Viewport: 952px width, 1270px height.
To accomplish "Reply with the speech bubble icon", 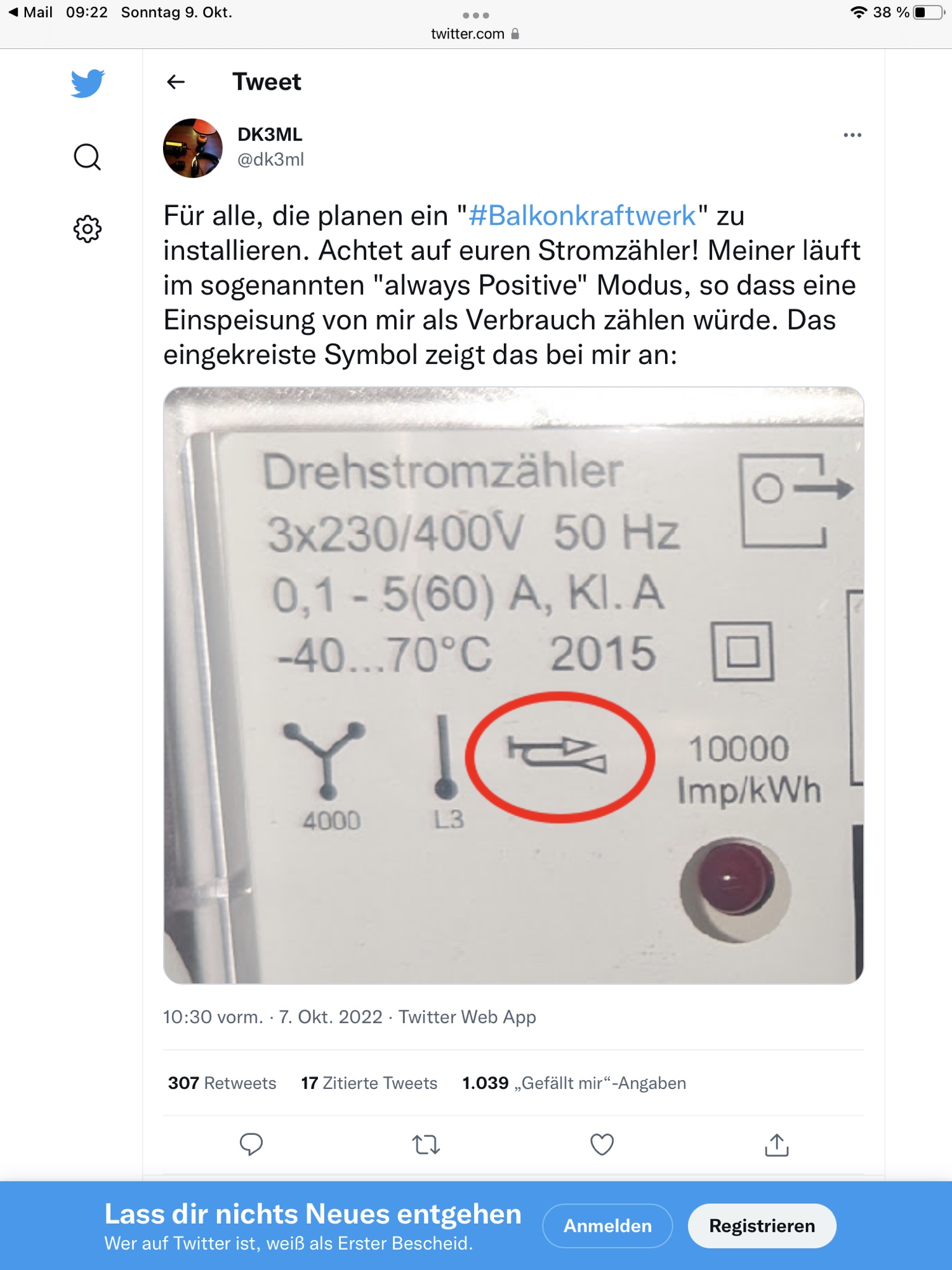I will click(x=251, y=1144).
